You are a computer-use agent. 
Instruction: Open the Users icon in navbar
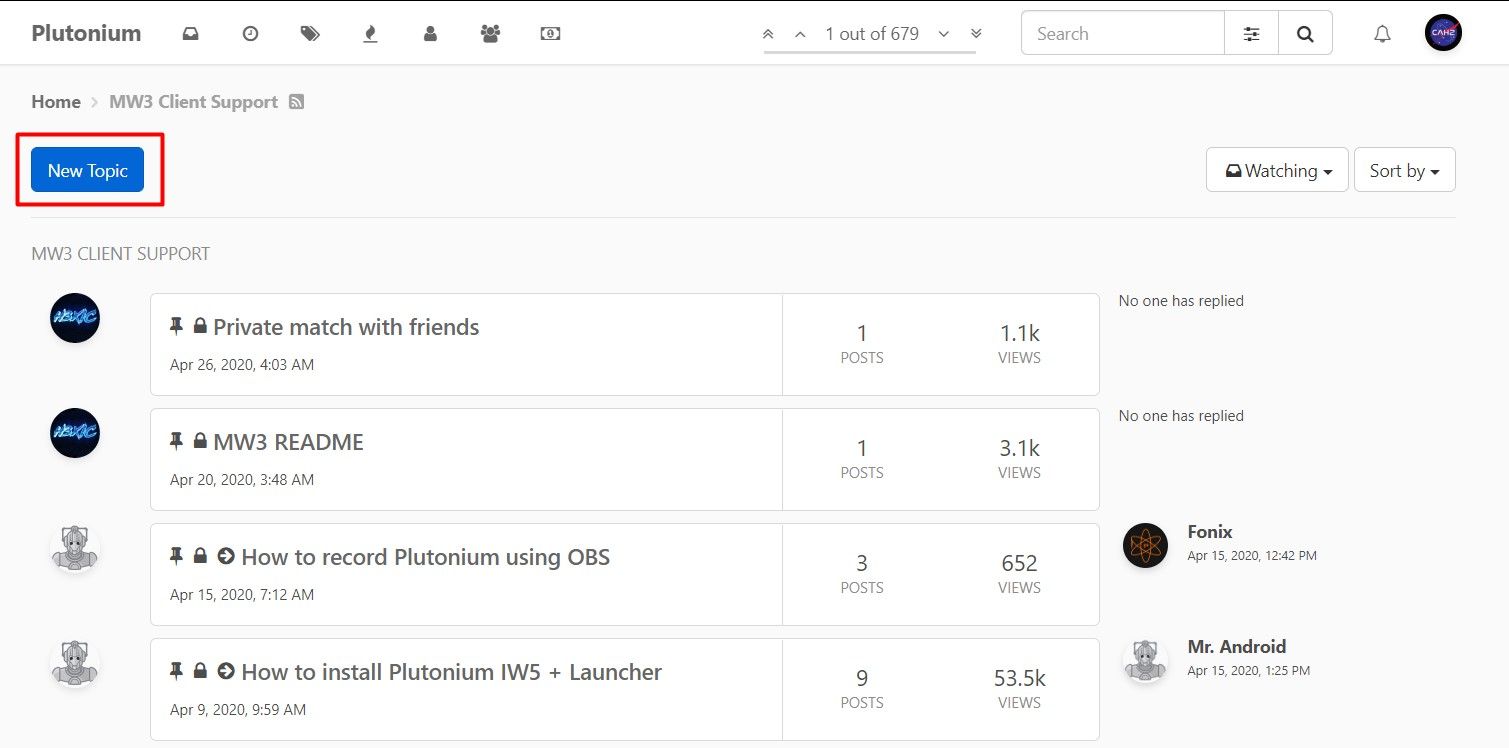tap(430, 33)
